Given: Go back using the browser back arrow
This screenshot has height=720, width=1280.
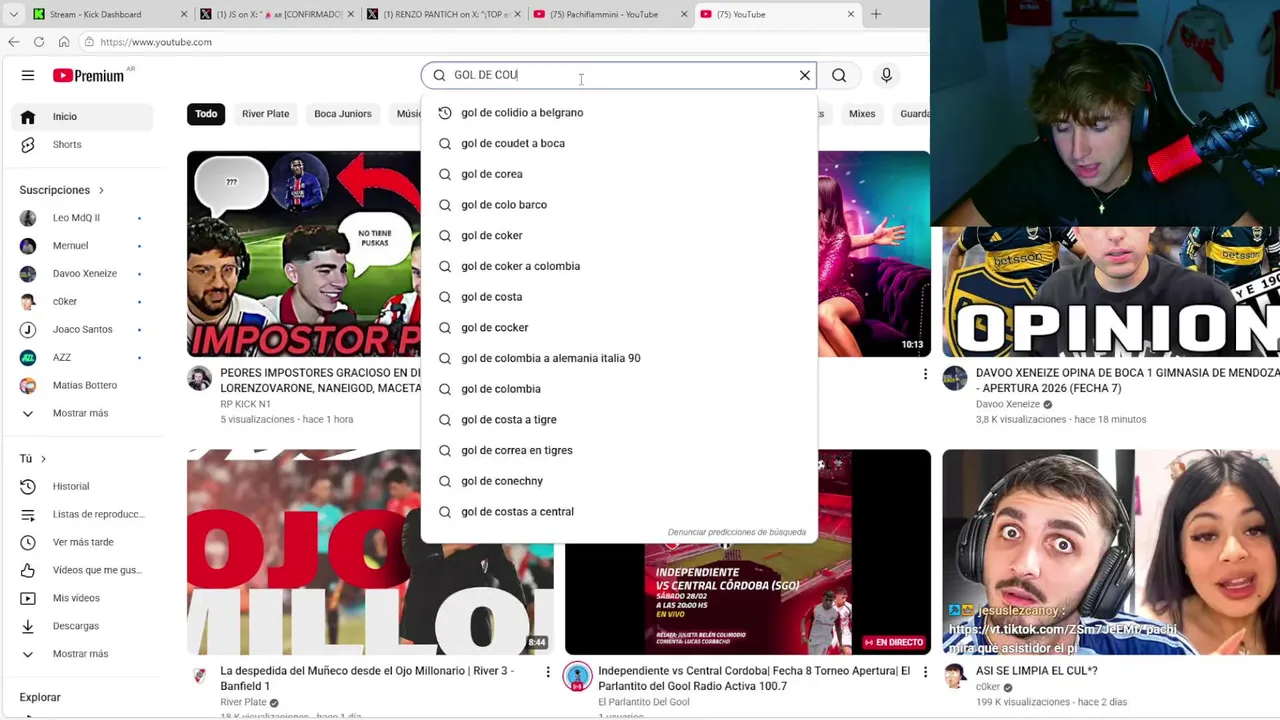Looking at the screenshot, I should pyautogui.click(x=13, y=42).
